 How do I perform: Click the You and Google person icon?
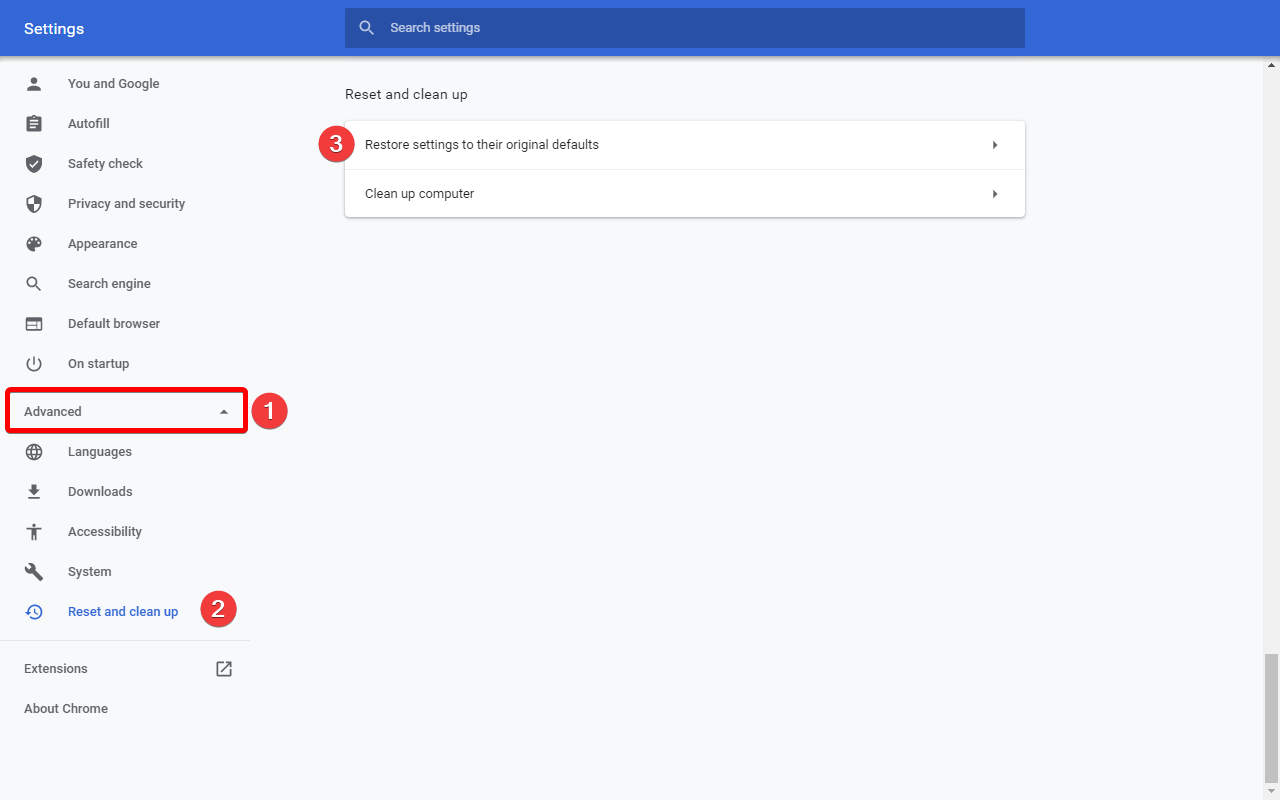point(34,84)
